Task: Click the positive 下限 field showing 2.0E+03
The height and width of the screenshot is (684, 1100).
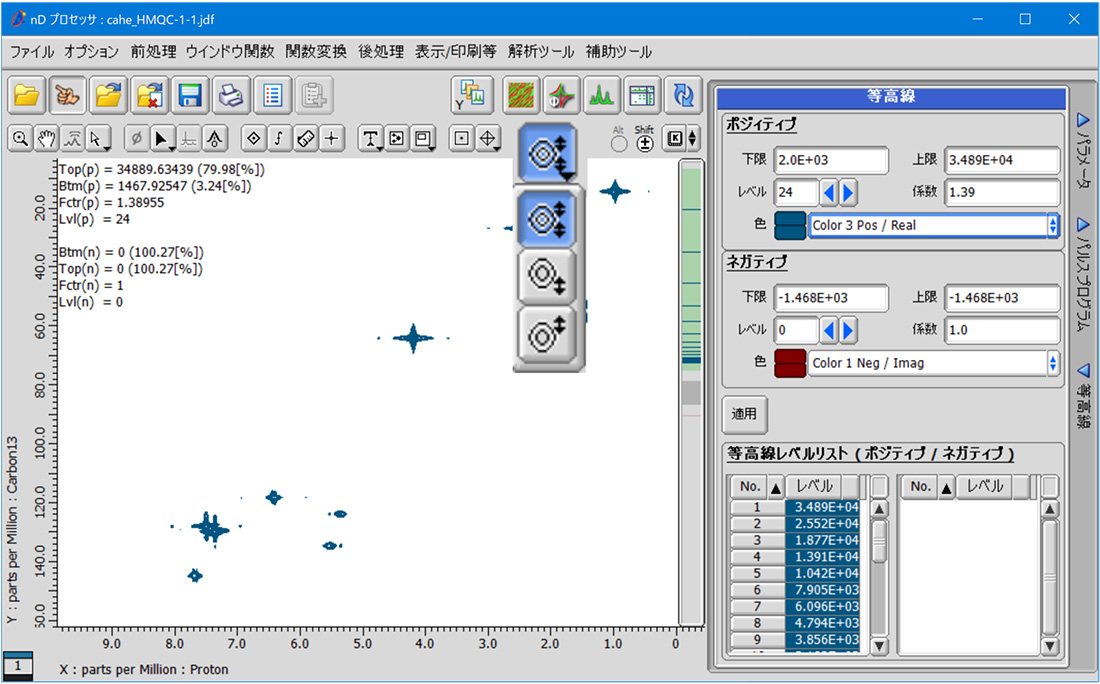Action: click(x=843, y=160)
